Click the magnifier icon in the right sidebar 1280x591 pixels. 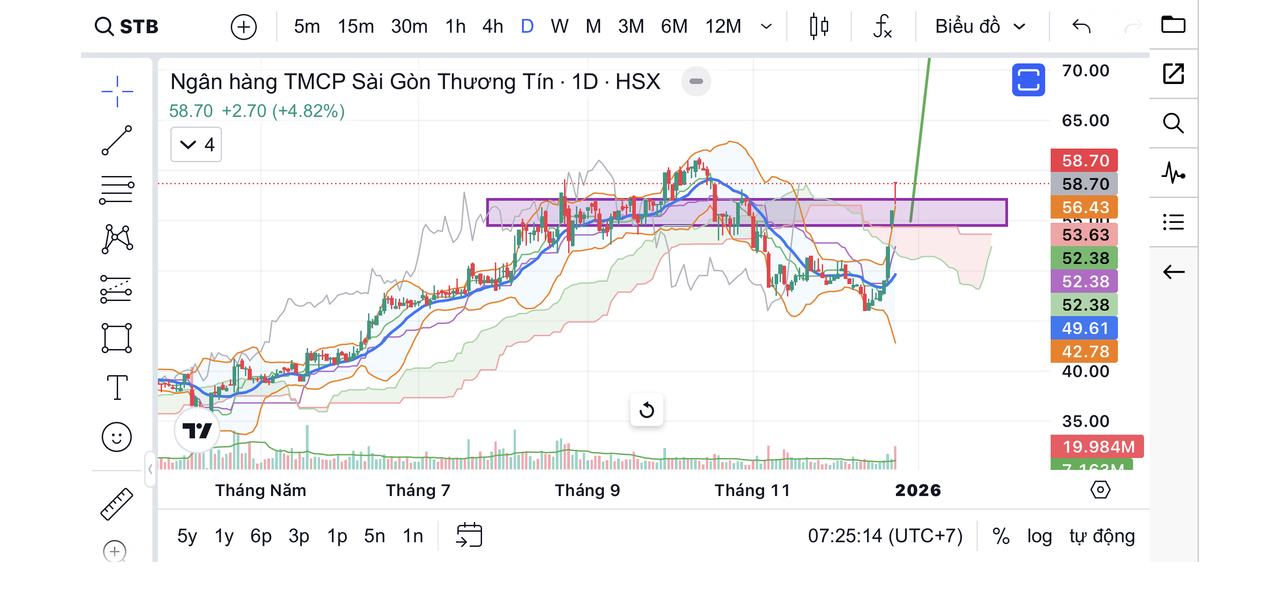pyautogui.click(x=1173, y=123)
